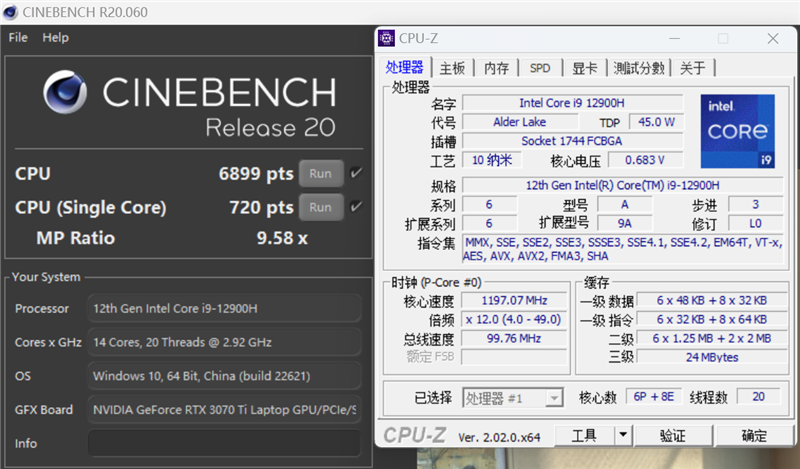Toggle the checkmark beside CPU (Single Core) test
The height and width of the screenshot is (469, 800).
[x=356, y=207]
